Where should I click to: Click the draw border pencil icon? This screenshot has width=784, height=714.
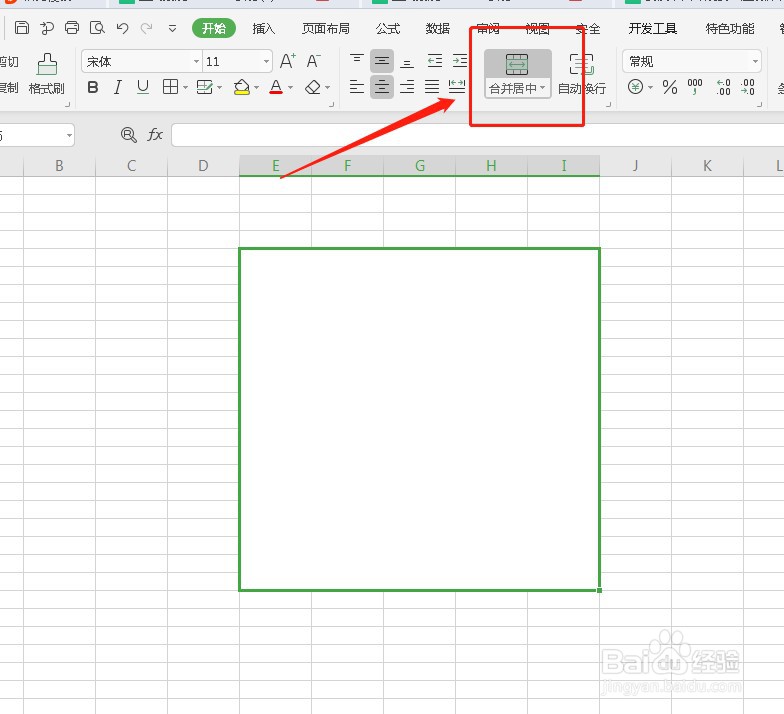pyautogui.click(x=205, y=87)
